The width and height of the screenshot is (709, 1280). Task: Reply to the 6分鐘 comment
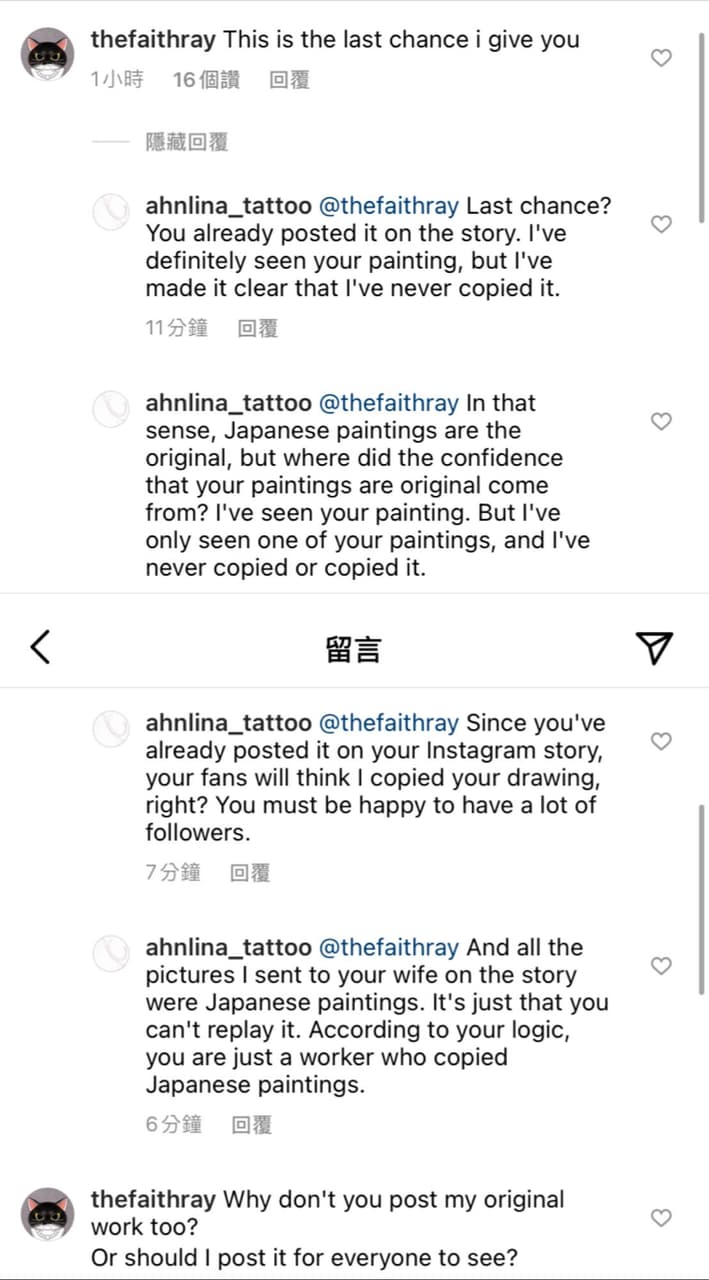click(x=251, y=1125)
